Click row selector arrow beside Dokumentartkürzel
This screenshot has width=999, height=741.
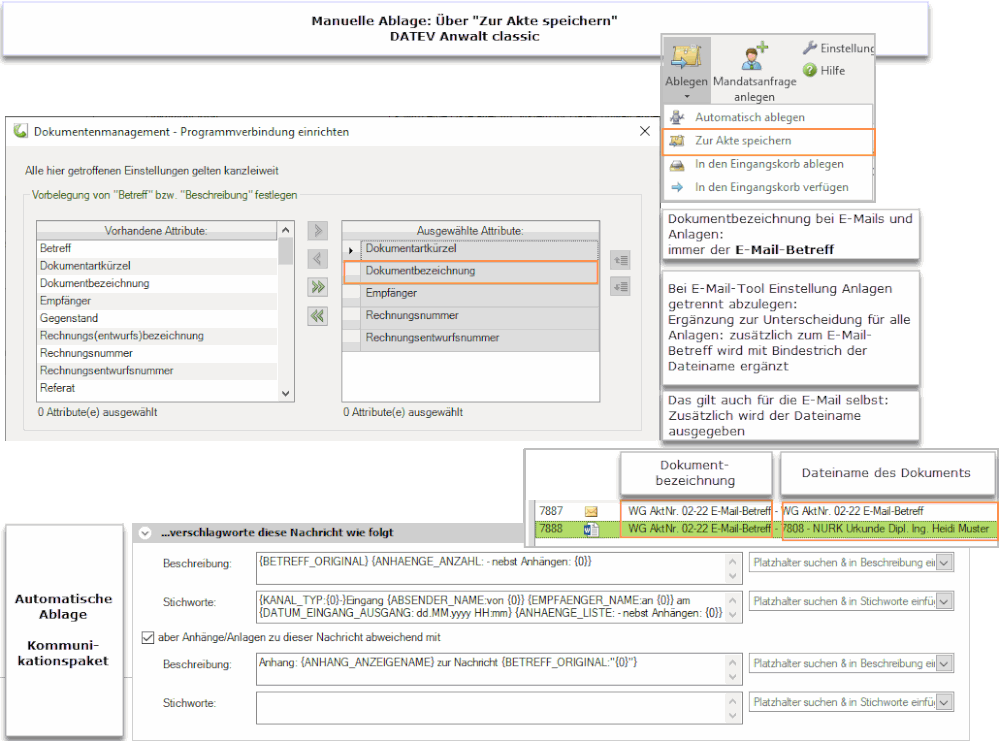(352, 250)
